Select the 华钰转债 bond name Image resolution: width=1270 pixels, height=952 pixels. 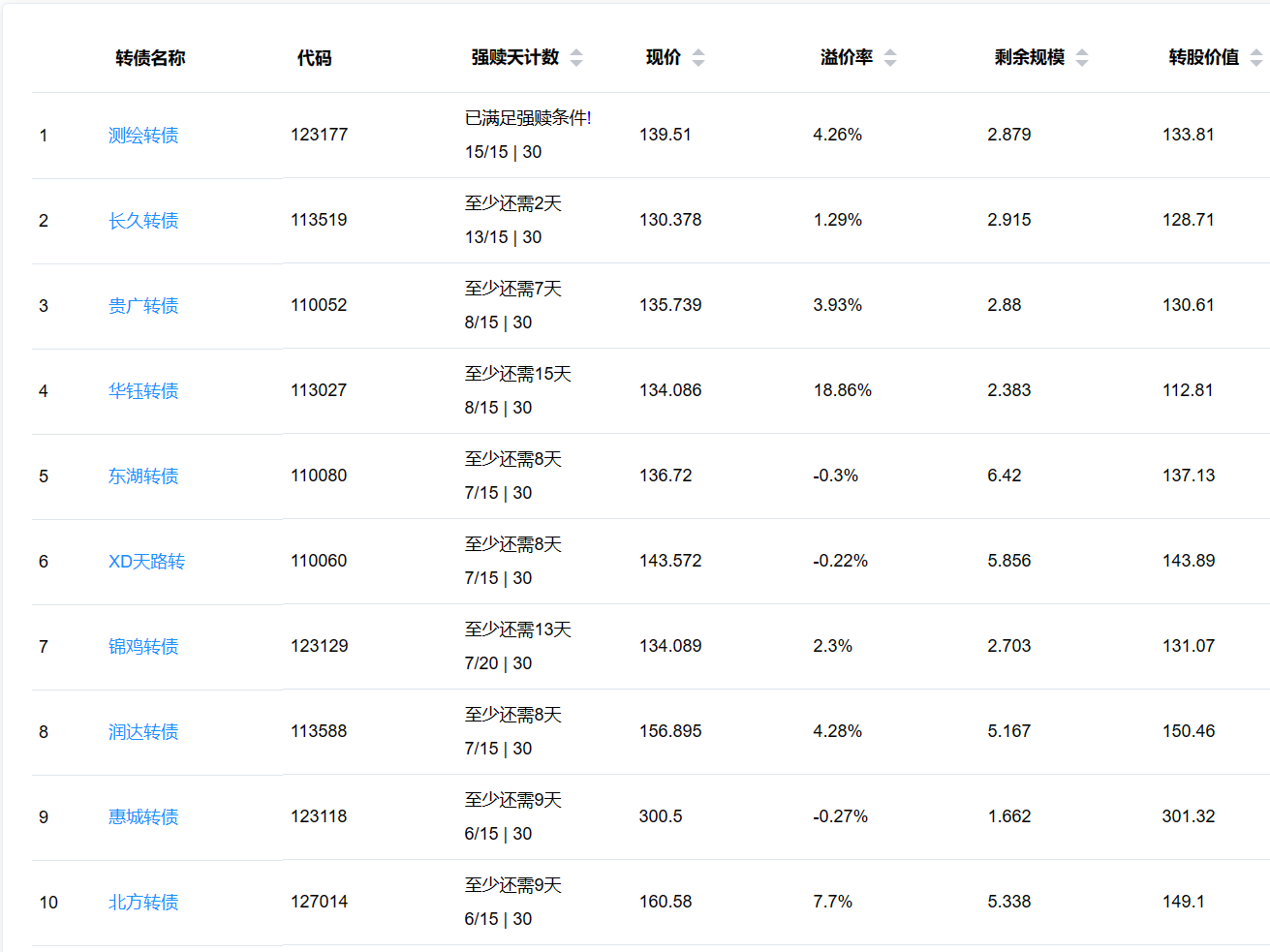tap(143, 391)
